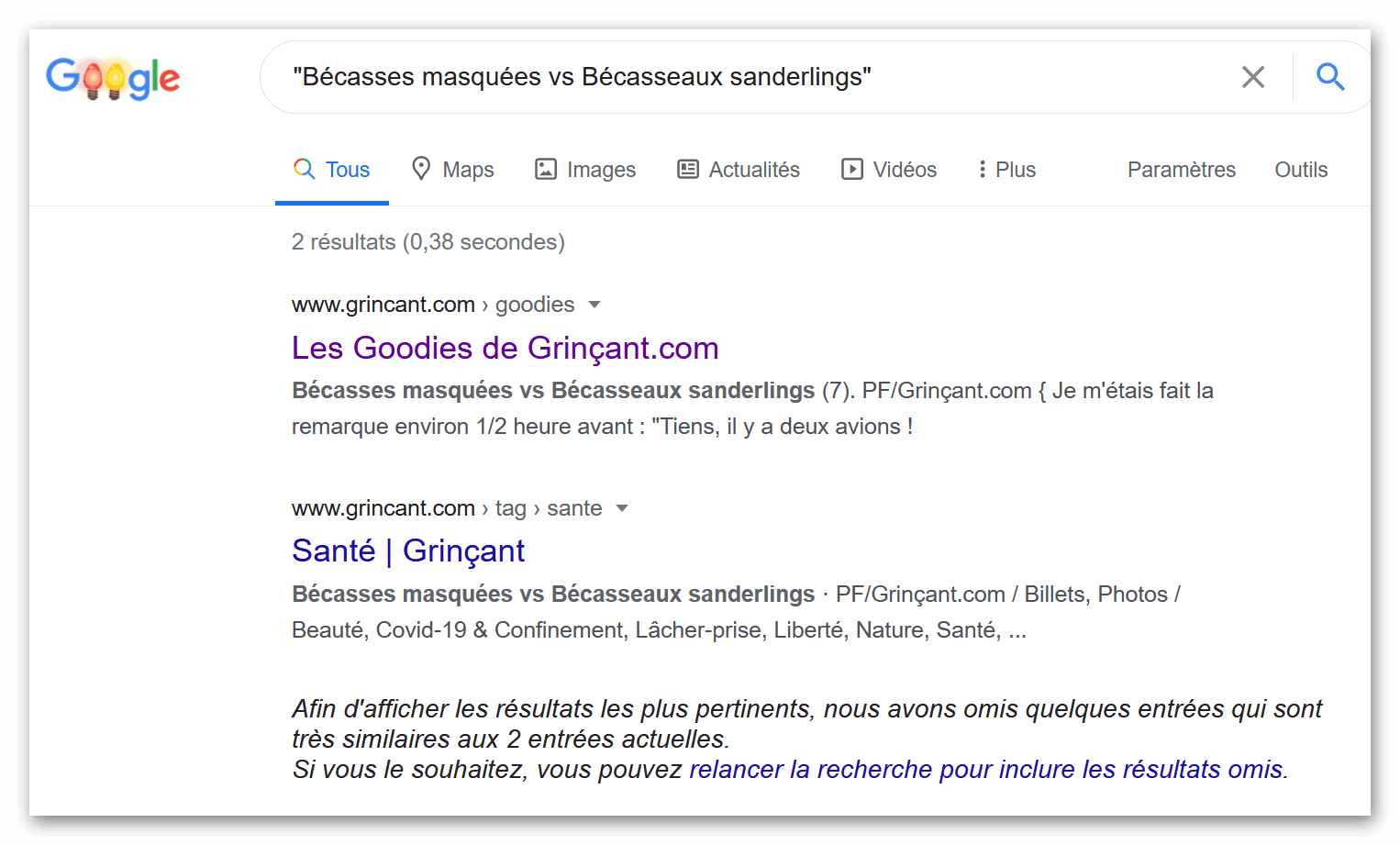
Task: Open the Actualités results tab
Action: (739, 170)
